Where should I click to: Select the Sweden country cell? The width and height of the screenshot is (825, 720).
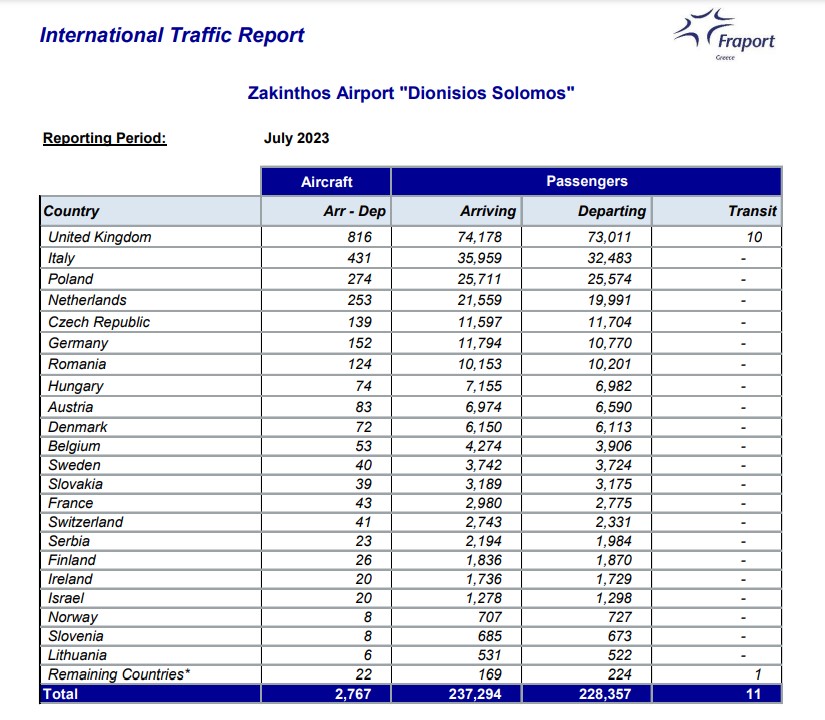pos(150,465)
